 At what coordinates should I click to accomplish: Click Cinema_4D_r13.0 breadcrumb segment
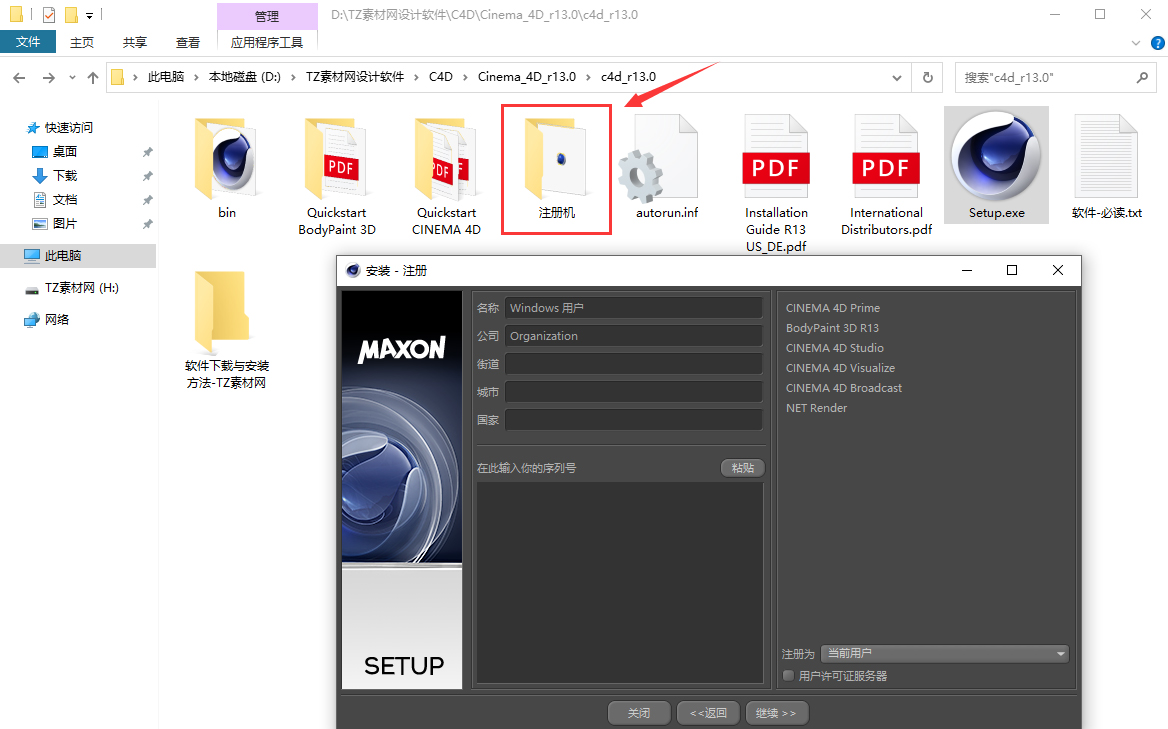coord(527,77)
